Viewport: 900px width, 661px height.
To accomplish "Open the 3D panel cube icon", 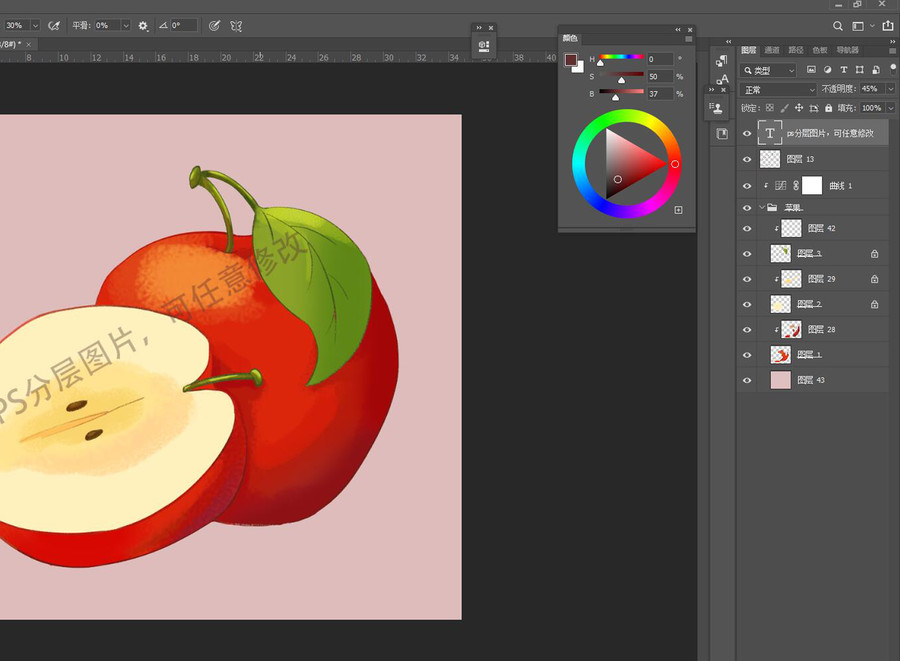I will point(484,45).
